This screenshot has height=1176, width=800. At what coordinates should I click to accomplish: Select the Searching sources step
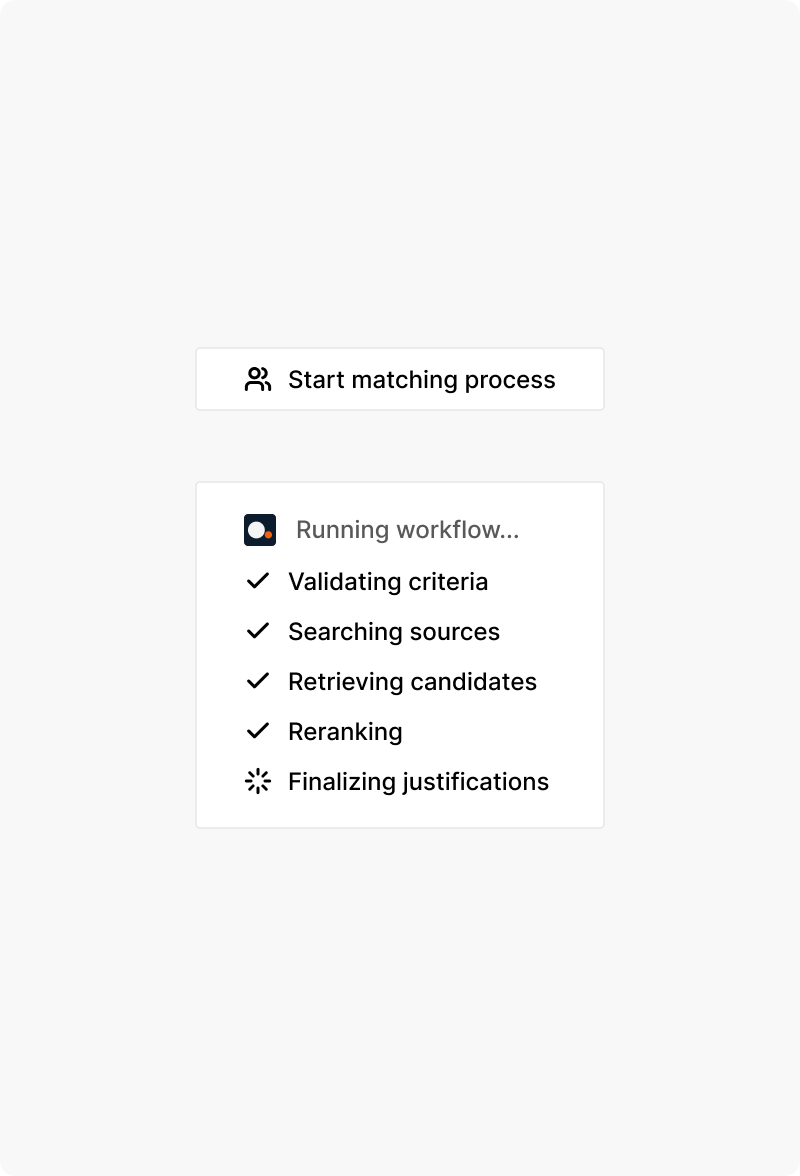394,631
